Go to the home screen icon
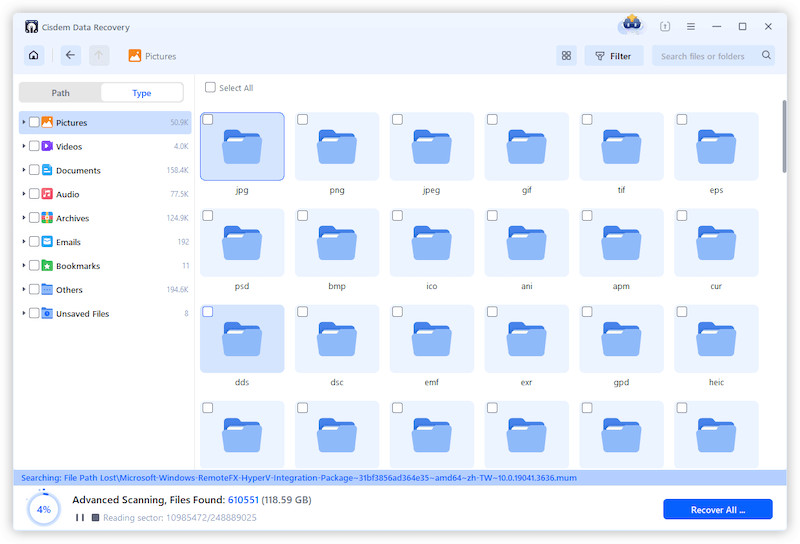 coord(34,55)
